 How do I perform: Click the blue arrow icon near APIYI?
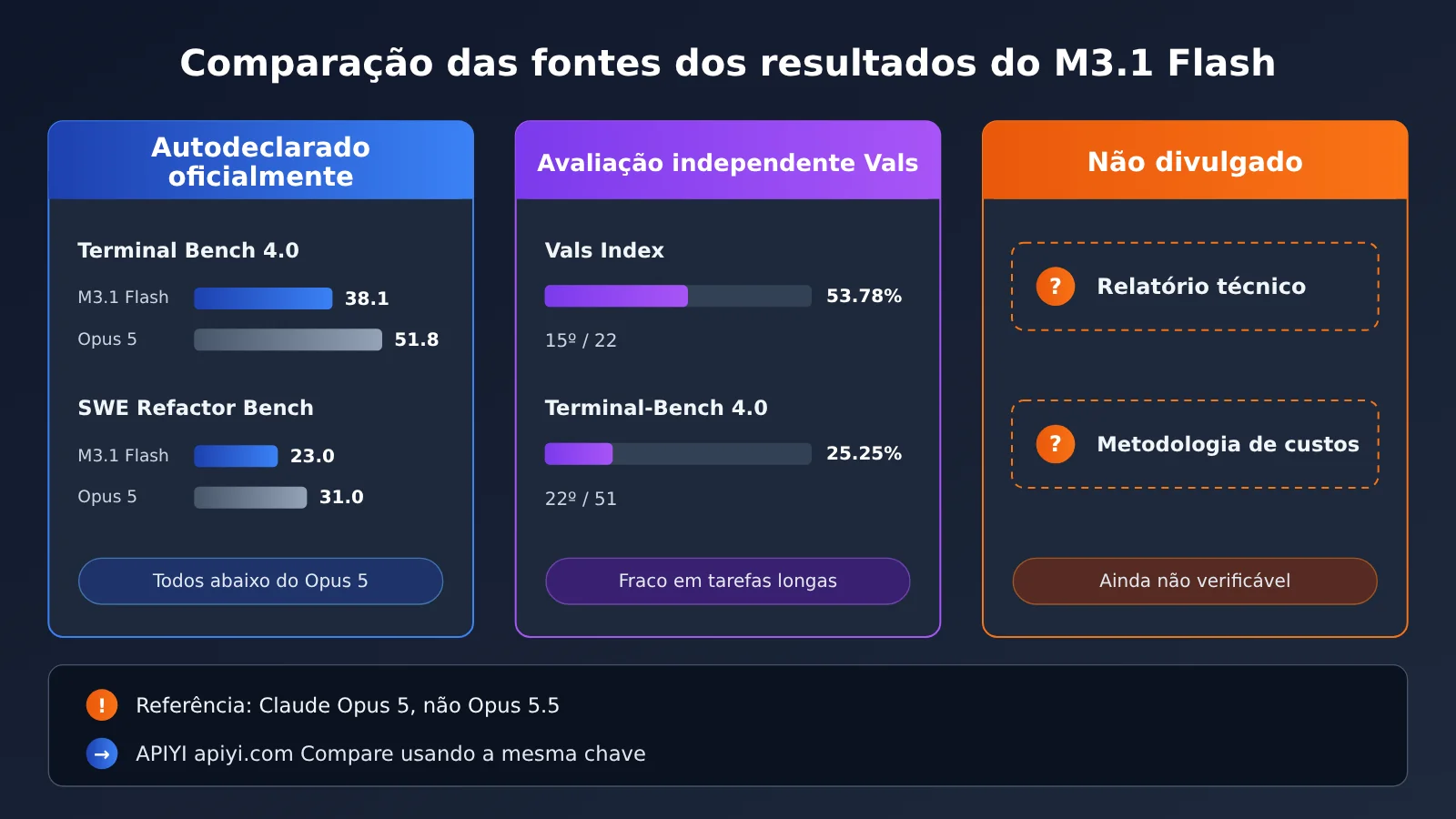(102, 753)
